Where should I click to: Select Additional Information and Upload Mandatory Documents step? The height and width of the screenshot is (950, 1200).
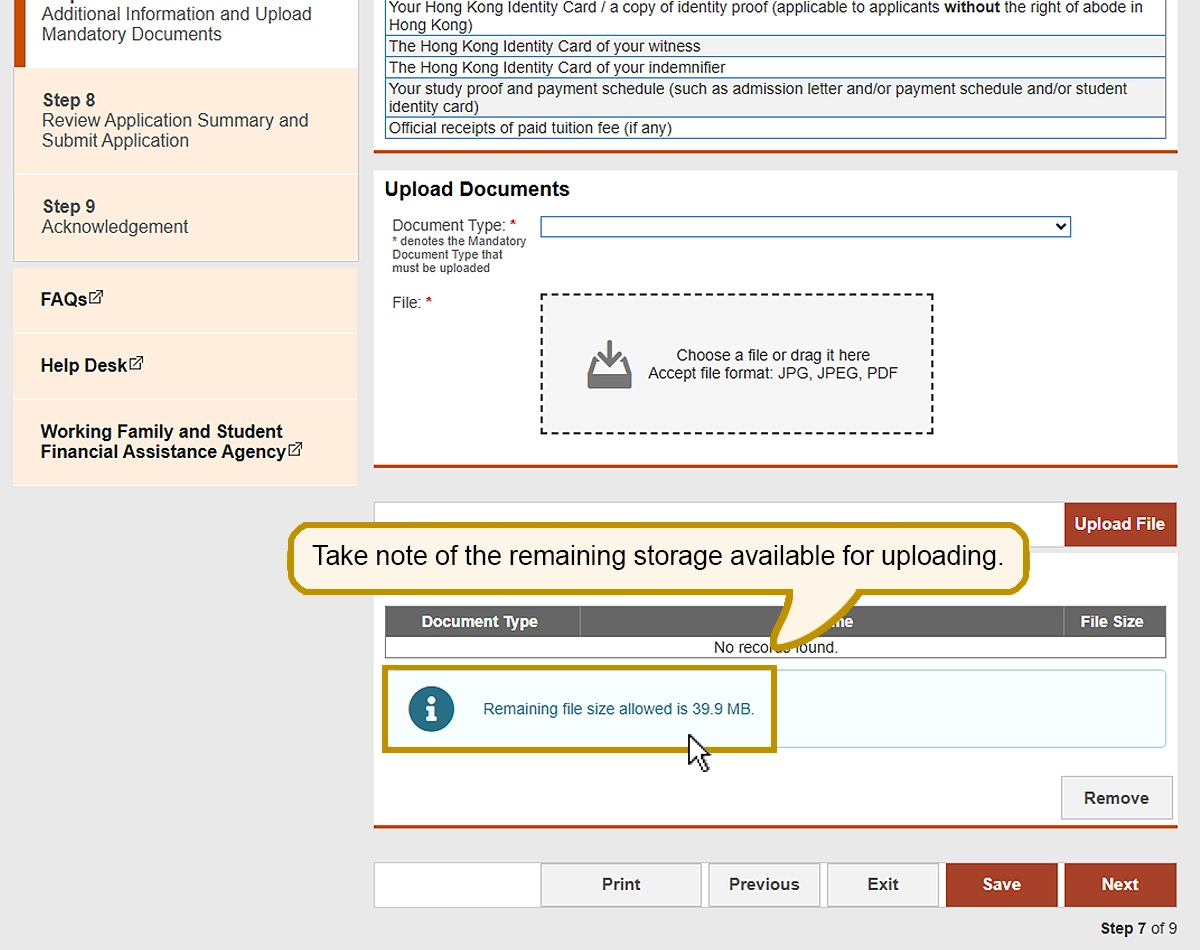pos(176,25)
